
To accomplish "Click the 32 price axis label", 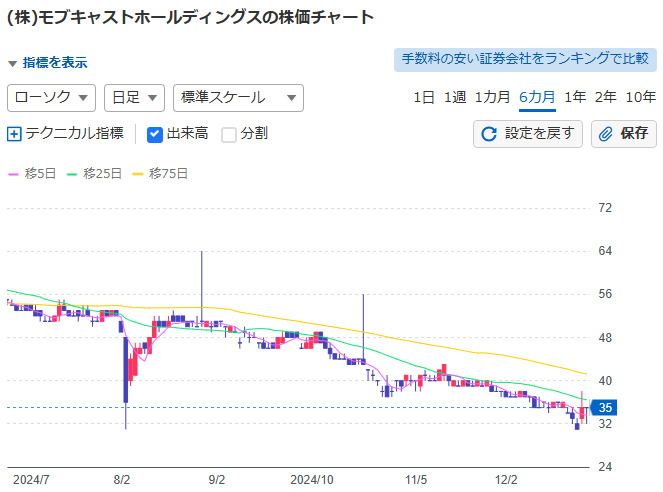I will click(605, 424).
